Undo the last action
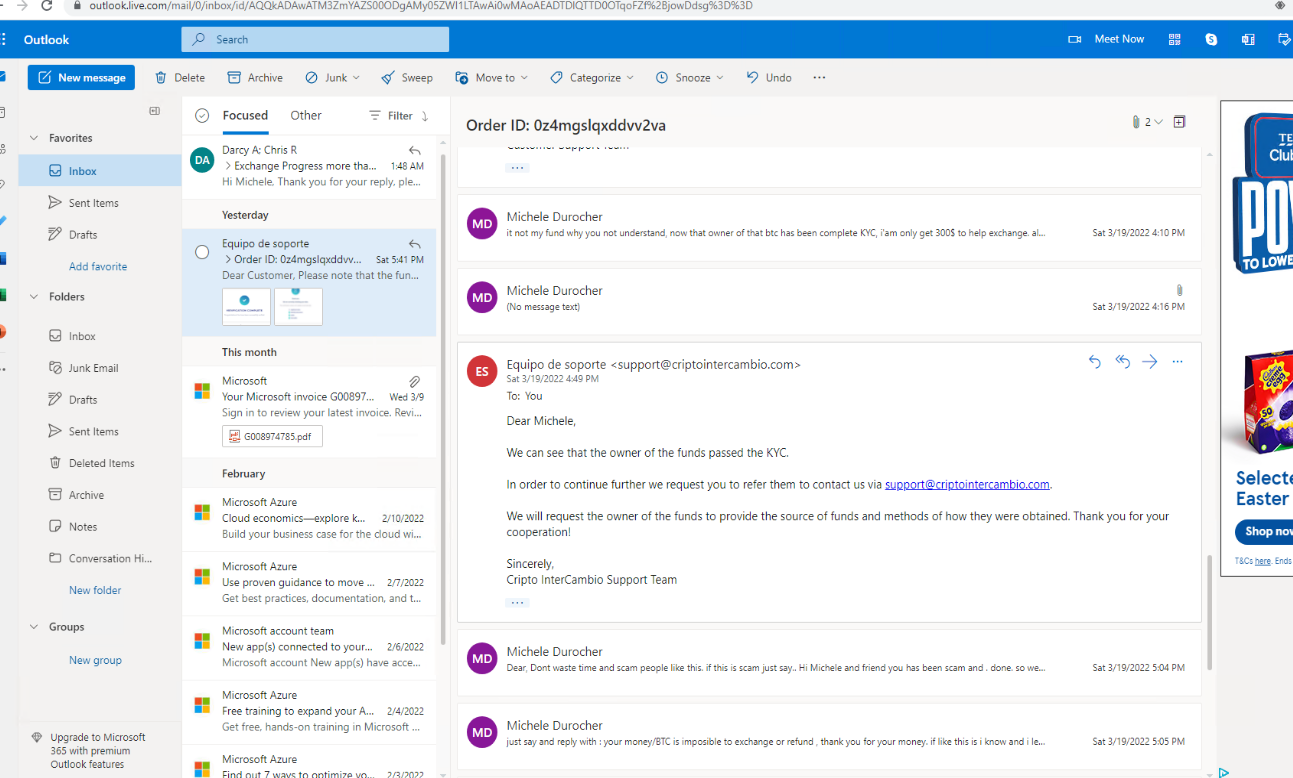The image size is (1293, 778). tap(769, 77)
